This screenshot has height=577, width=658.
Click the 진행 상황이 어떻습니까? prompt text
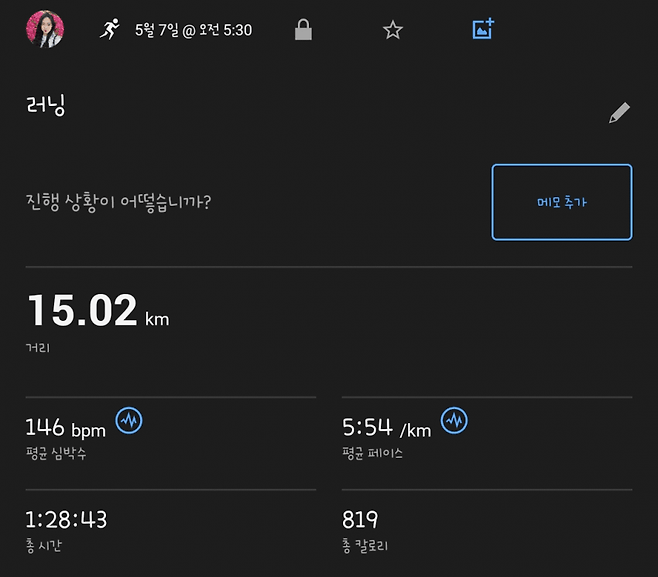point(118,201)
